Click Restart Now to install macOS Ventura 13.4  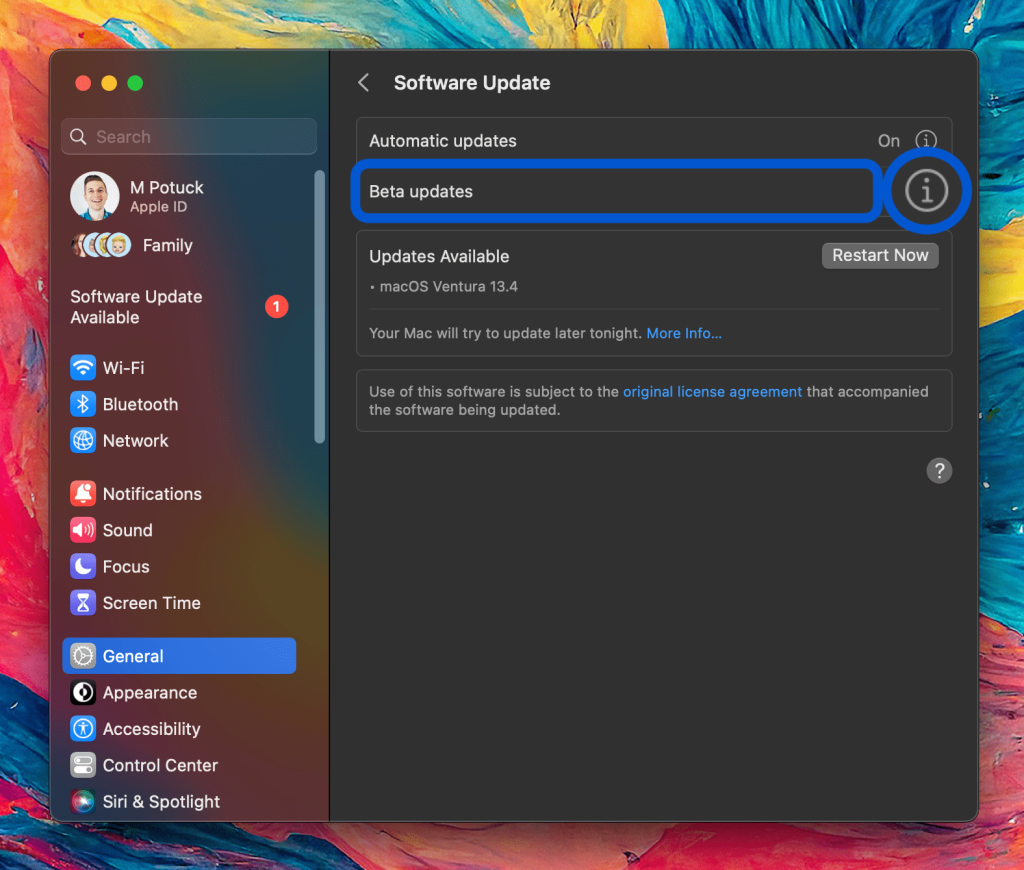click(879, 255)
